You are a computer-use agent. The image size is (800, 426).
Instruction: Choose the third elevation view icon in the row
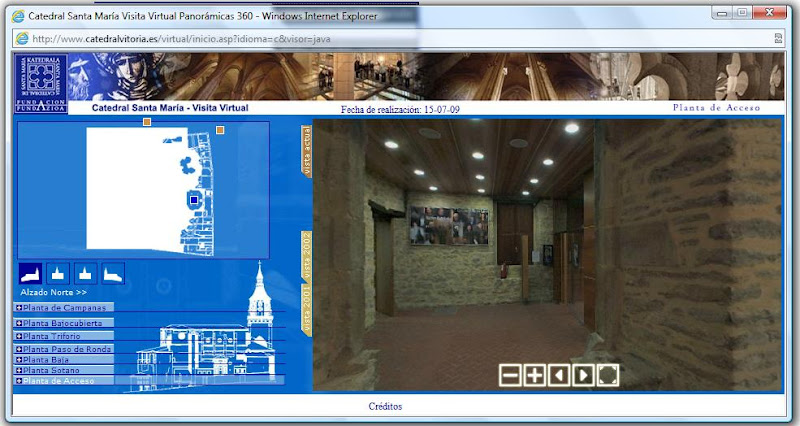click(x=86, y=273)
